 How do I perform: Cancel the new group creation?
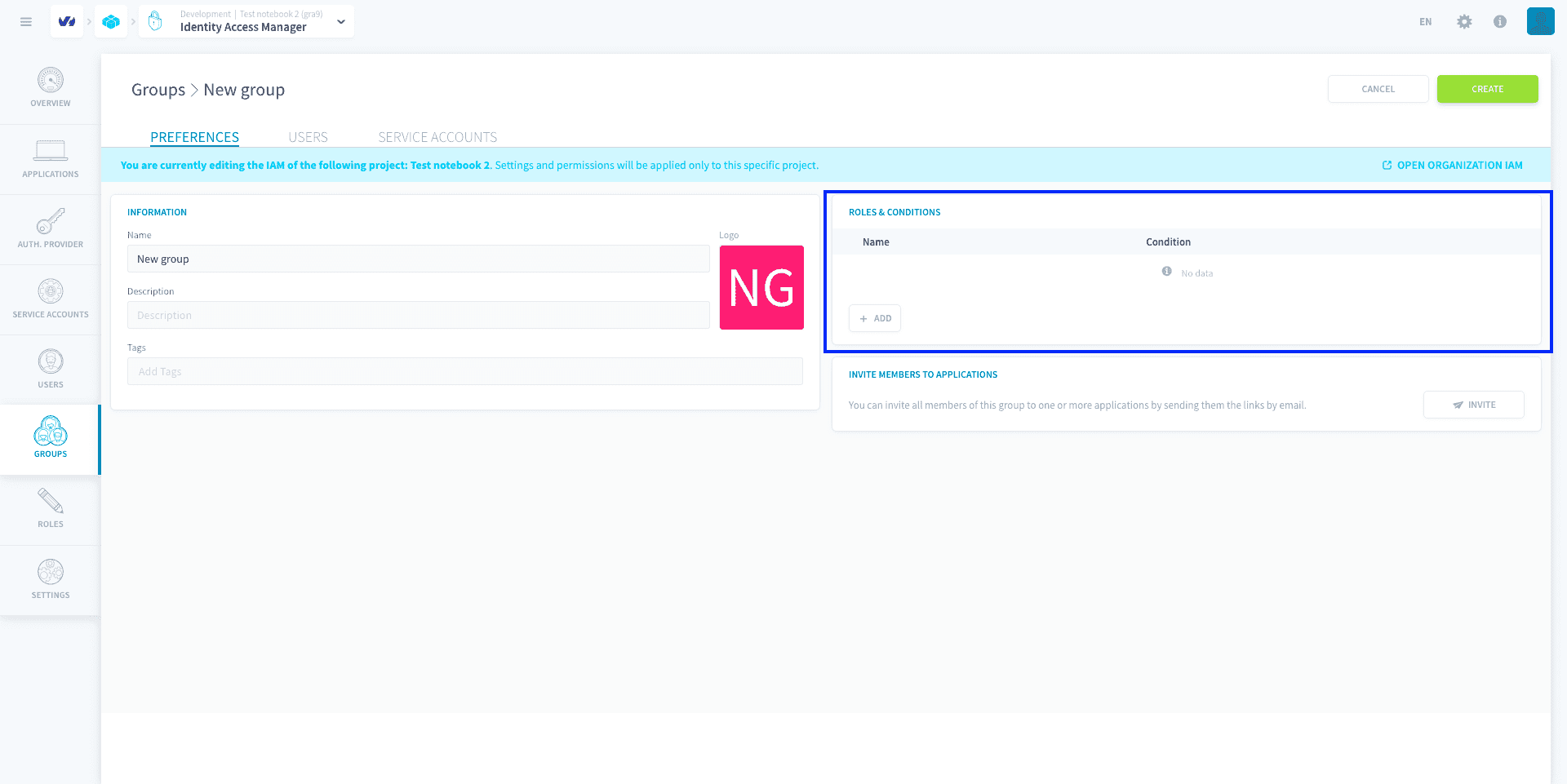1378,89
